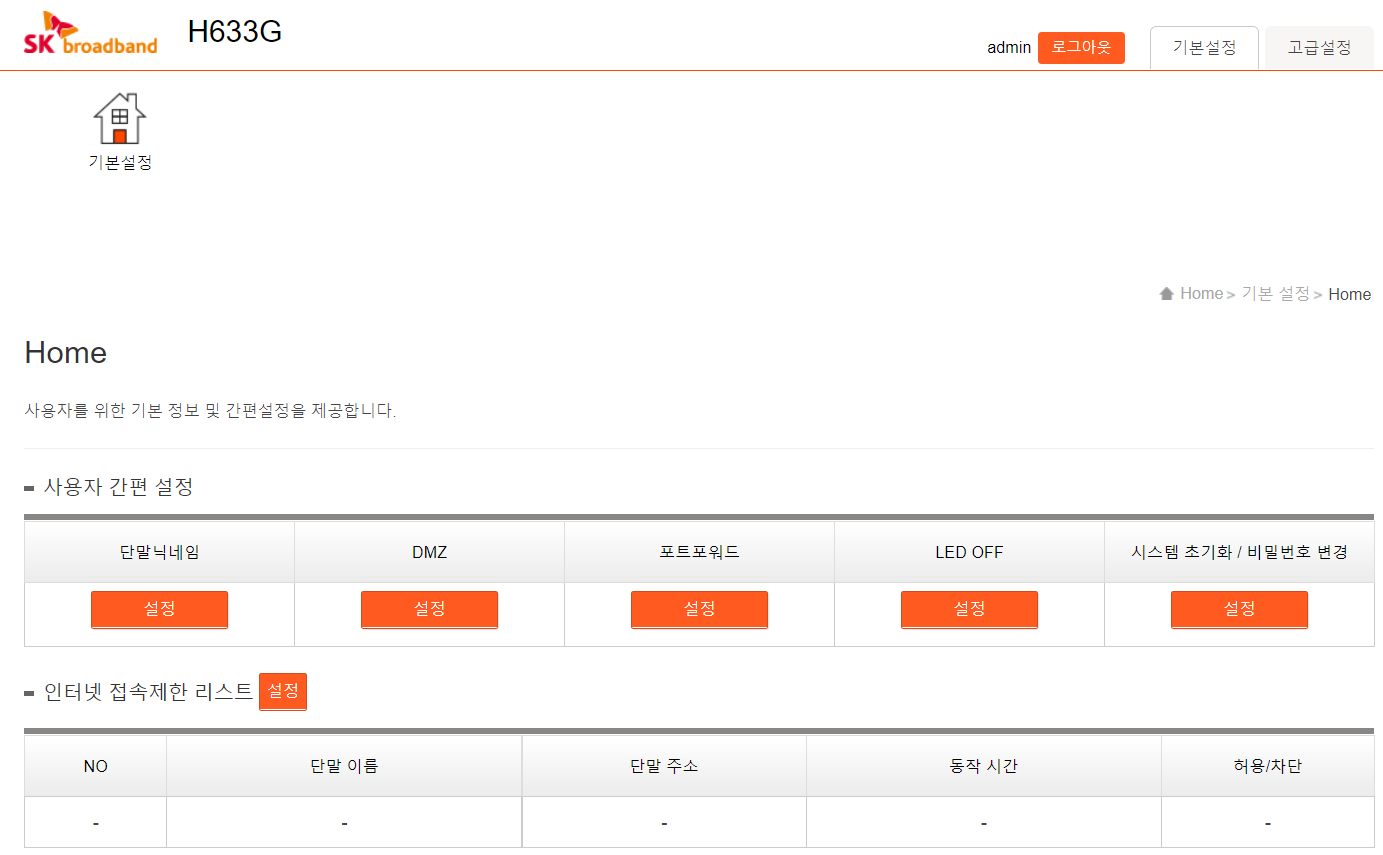Screen dimensions: 1383x855
Task: Switch to the 기본설정 tab
Action: click(x=1204, y=48)
